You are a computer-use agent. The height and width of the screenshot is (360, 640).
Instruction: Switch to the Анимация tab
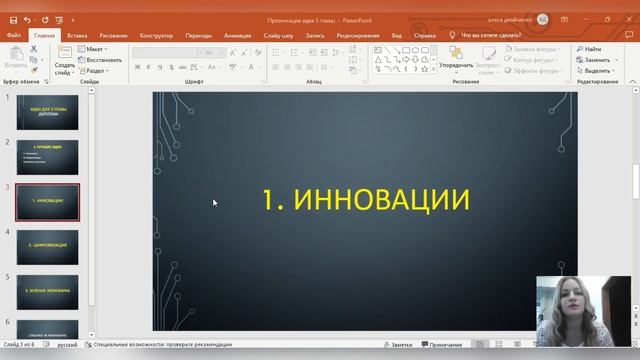coord(238,36)
